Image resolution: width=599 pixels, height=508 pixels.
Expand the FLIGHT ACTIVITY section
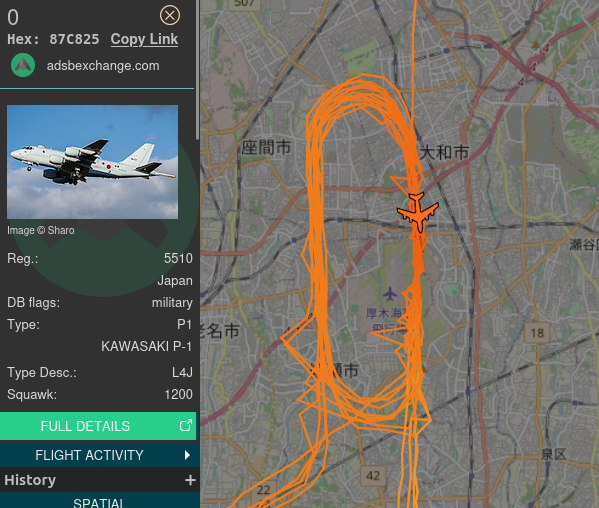pyautogui.click(x=98, y=455)
